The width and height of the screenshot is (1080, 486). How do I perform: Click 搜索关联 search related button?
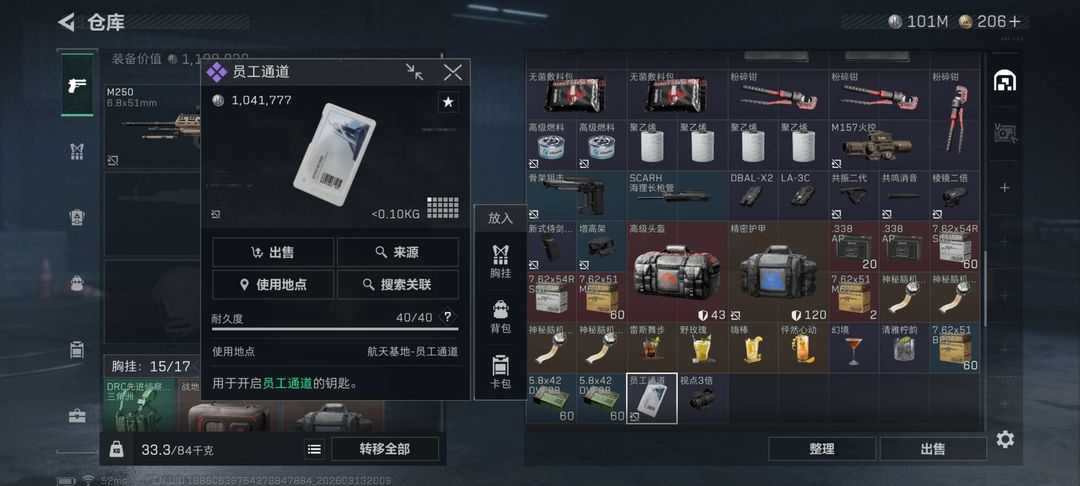pos(397,284)
